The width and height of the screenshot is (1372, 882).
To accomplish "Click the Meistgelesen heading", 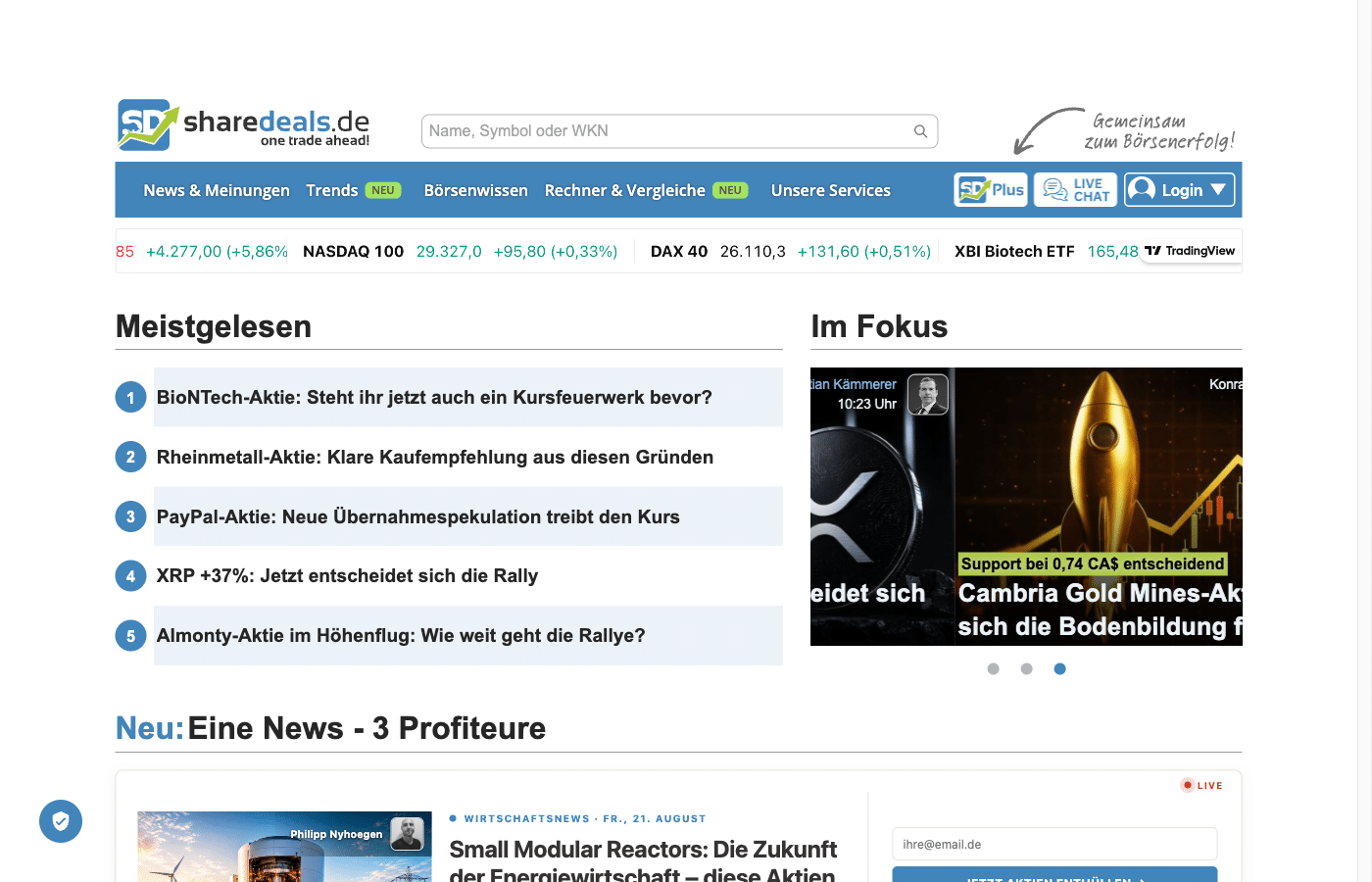I will pyautogui.click(x=214, y=326).
